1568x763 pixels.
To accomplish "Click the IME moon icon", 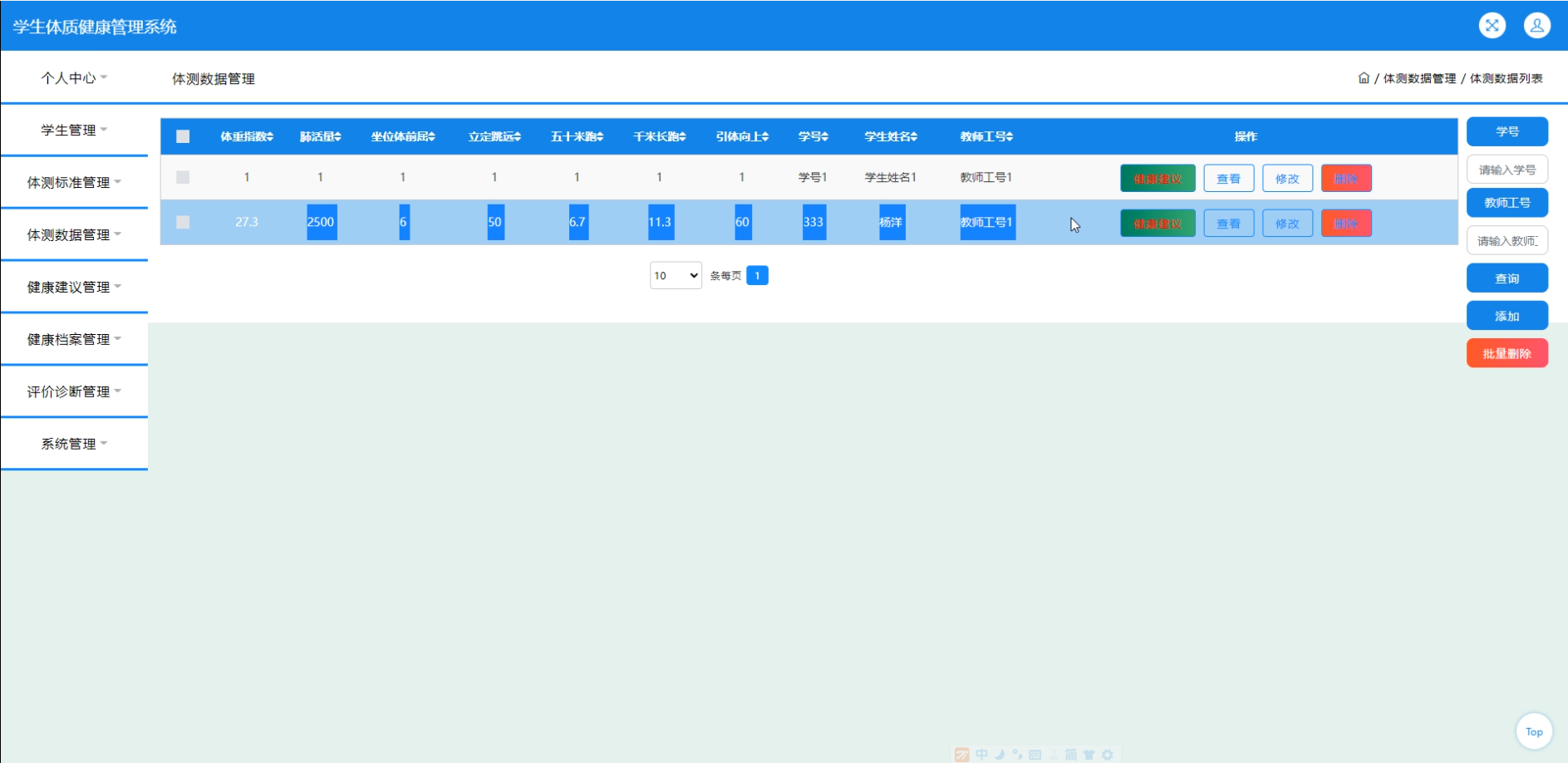I will click(1000, 755).
